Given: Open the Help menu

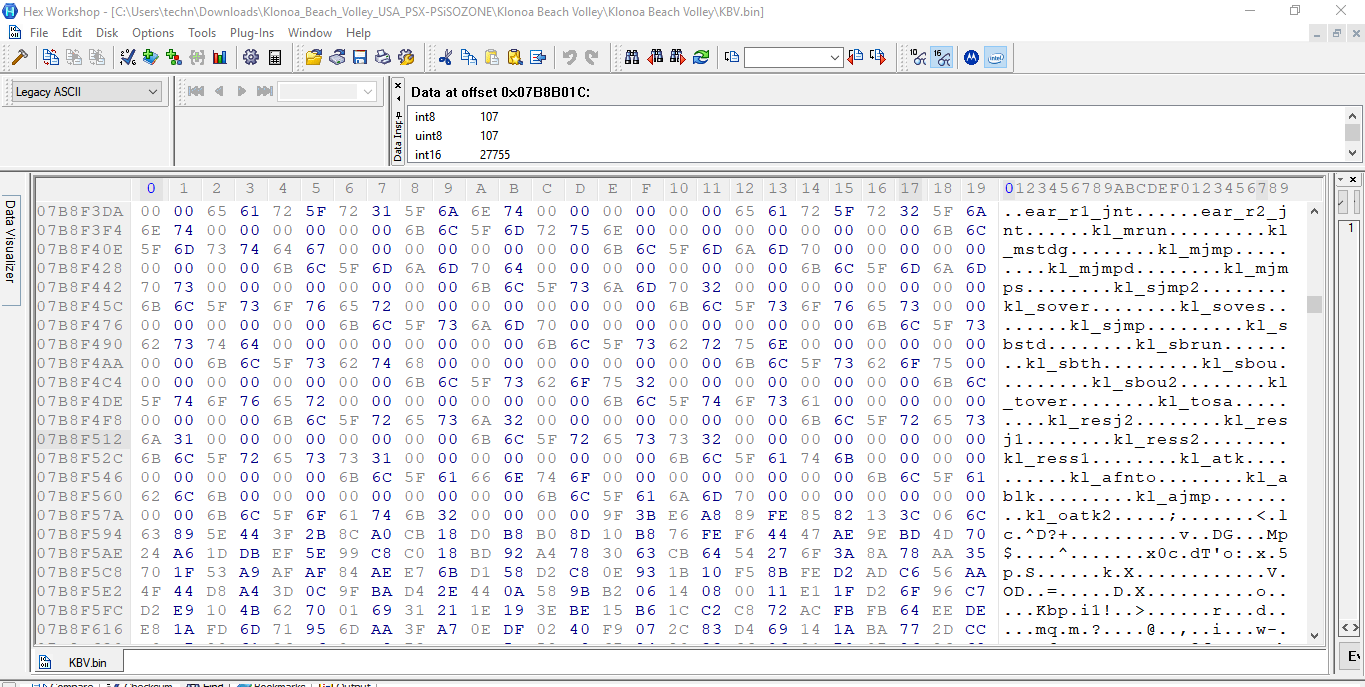Looking at the screenshot, I should [358, 33].
